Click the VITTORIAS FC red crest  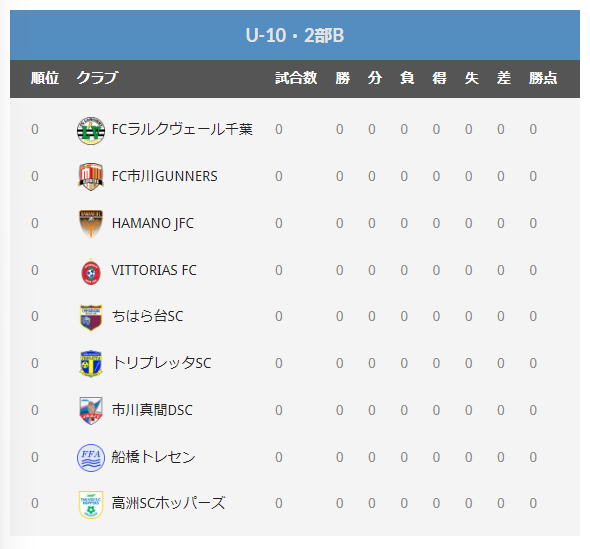pos(91,271)
